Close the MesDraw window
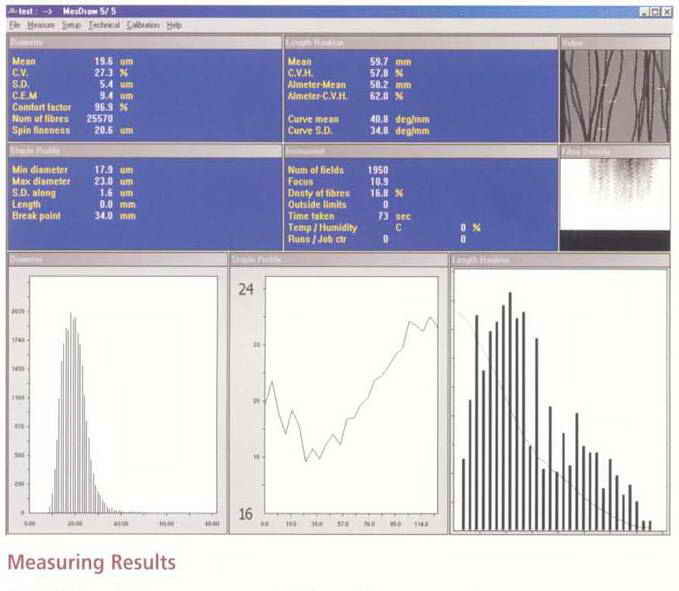Image resolution: width=679 pixels, height=591 pixels. pos(667,11)
